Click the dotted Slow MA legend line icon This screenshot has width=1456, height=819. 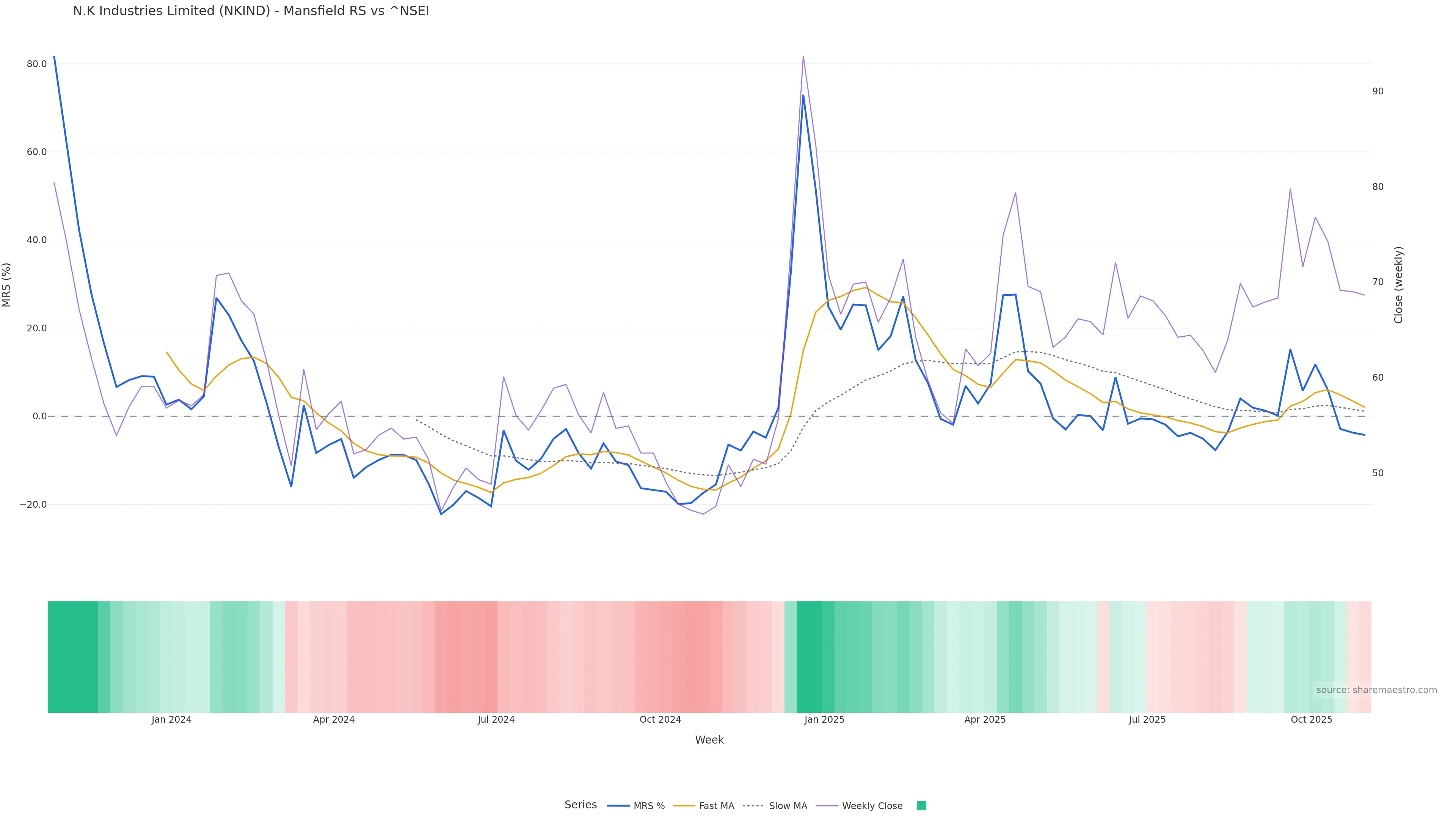pos(753,806)
